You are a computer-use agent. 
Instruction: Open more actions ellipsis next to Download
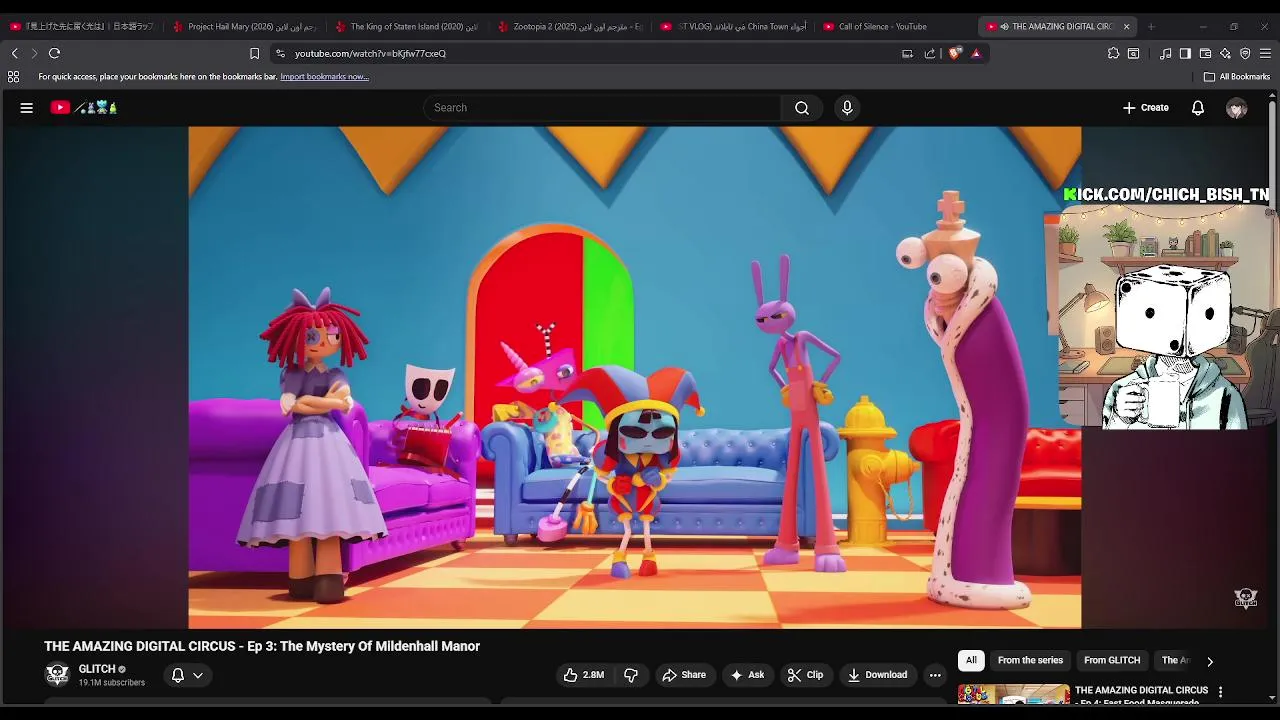(935, 675)
